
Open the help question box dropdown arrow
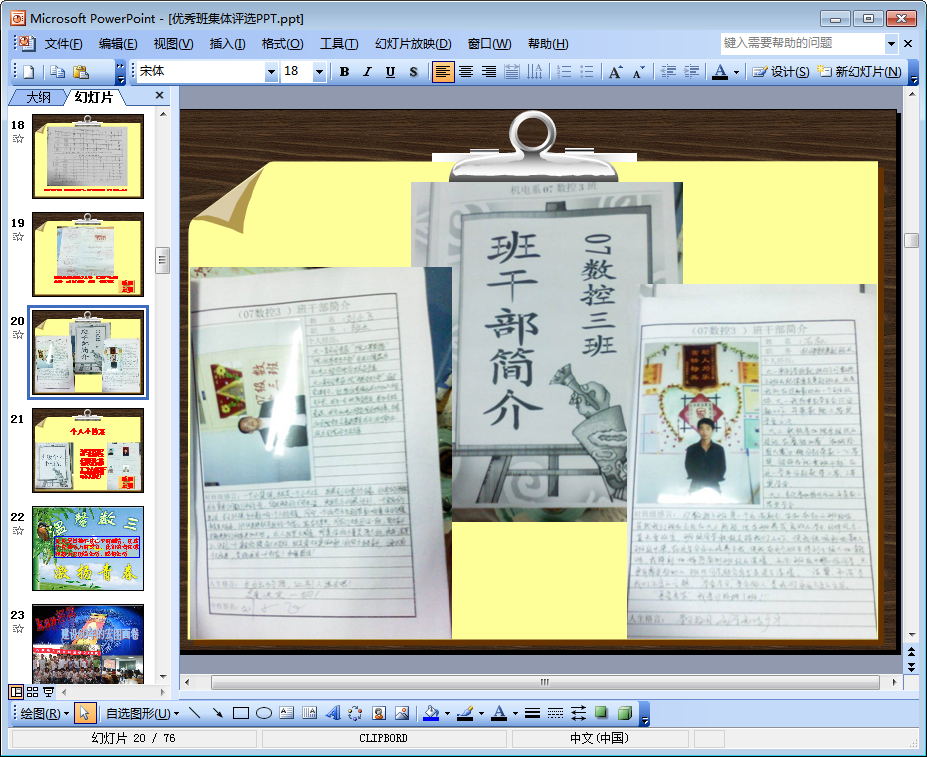(891, 43)
